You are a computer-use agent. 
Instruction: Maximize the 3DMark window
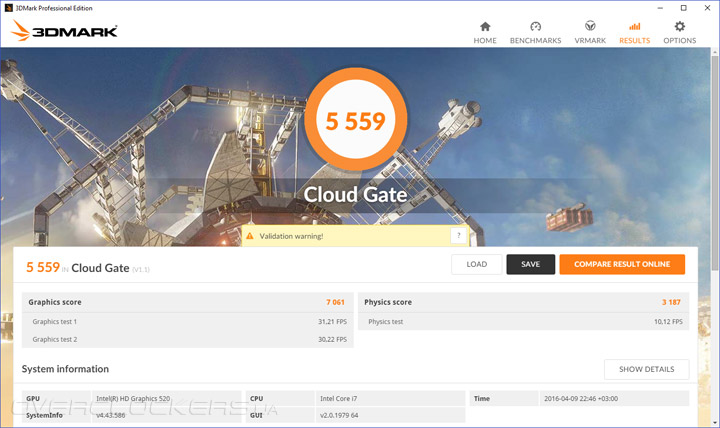point(684,8)
